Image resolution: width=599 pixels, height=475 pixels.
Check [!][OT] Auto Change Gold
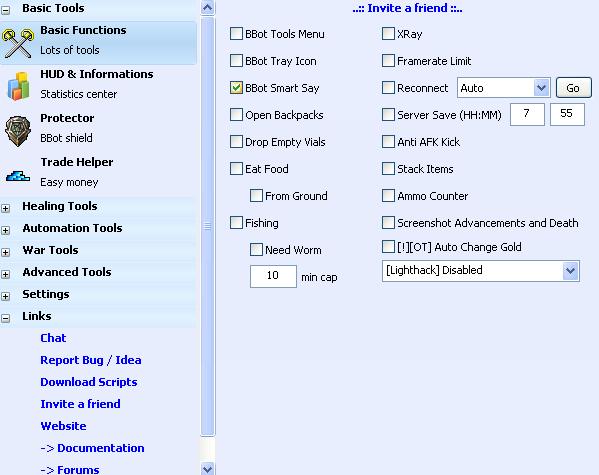(x=388, y=246)
